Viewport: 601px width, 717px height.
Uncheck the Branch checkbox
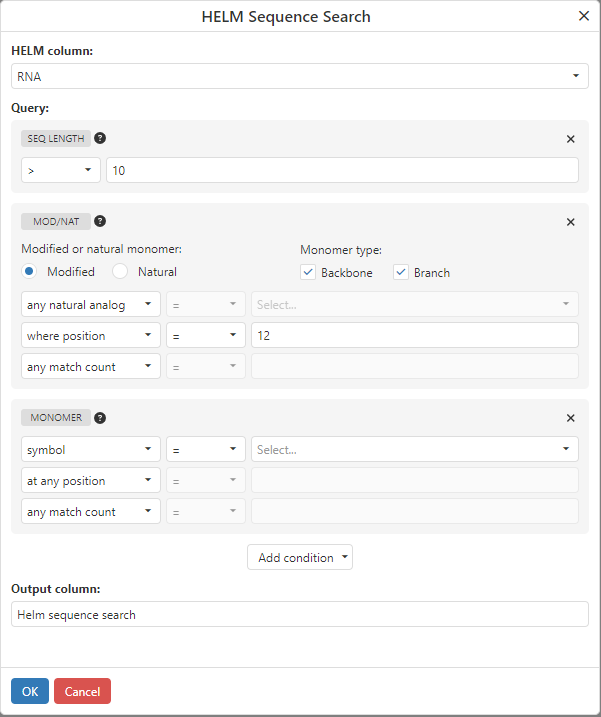[x=401, y=272]
